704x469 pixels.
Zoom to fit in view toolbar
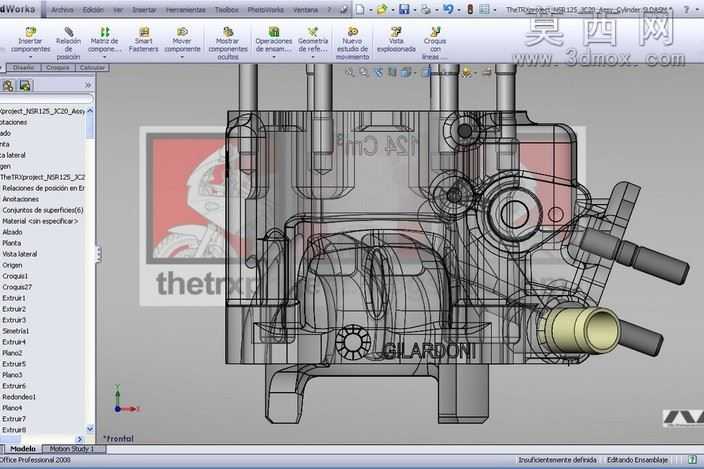point(349,72)
